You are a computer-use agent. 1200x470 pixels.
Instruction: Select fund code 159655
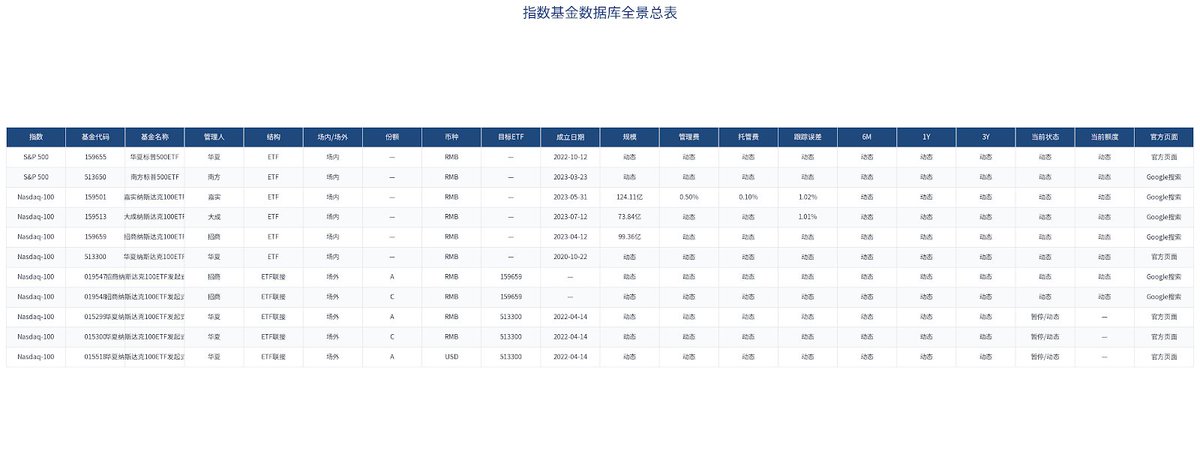pyautogui.click(x=96, y=157)
